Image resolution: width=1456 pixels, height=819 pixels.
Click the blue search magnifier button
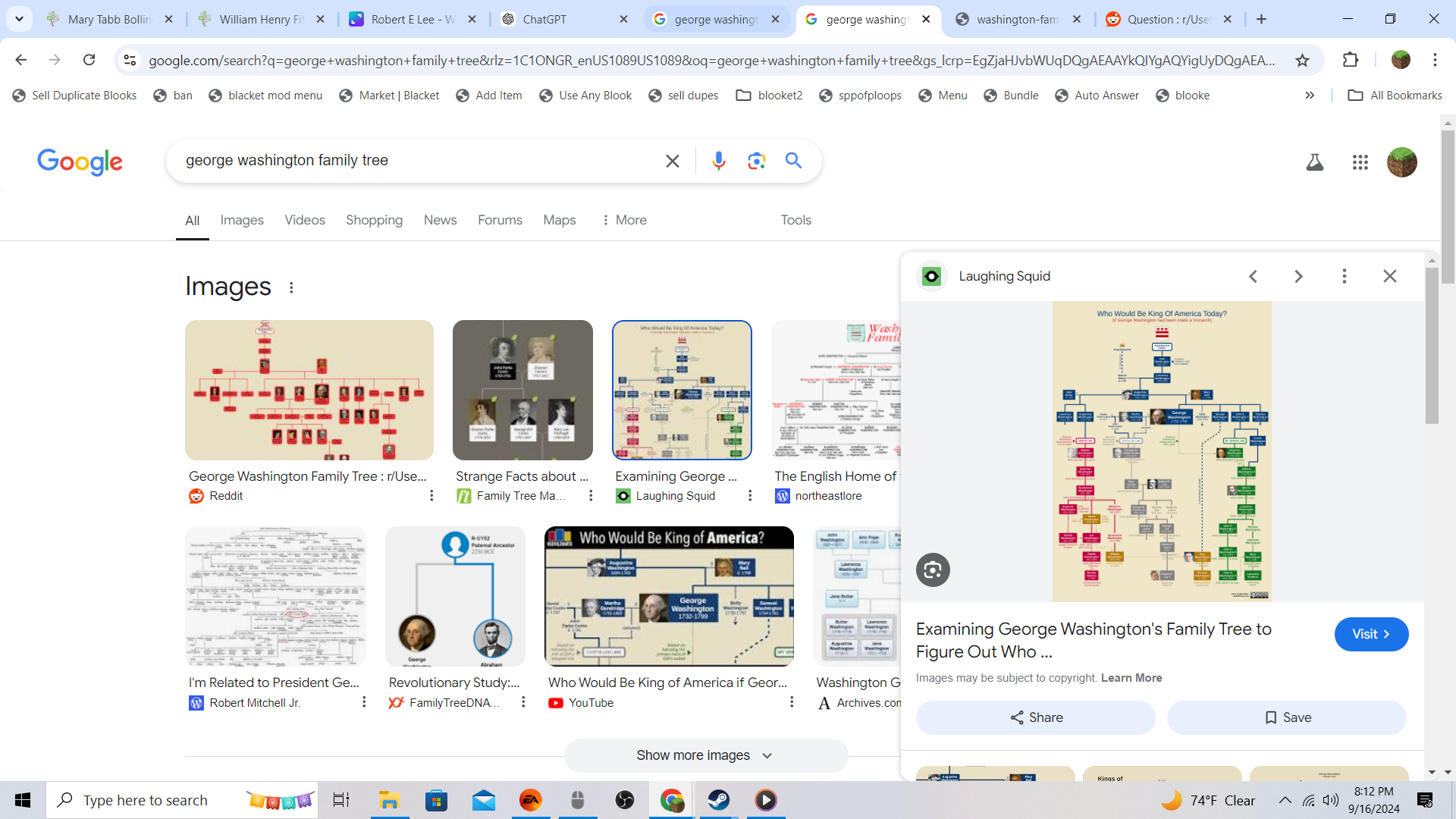tap(793, 161)
